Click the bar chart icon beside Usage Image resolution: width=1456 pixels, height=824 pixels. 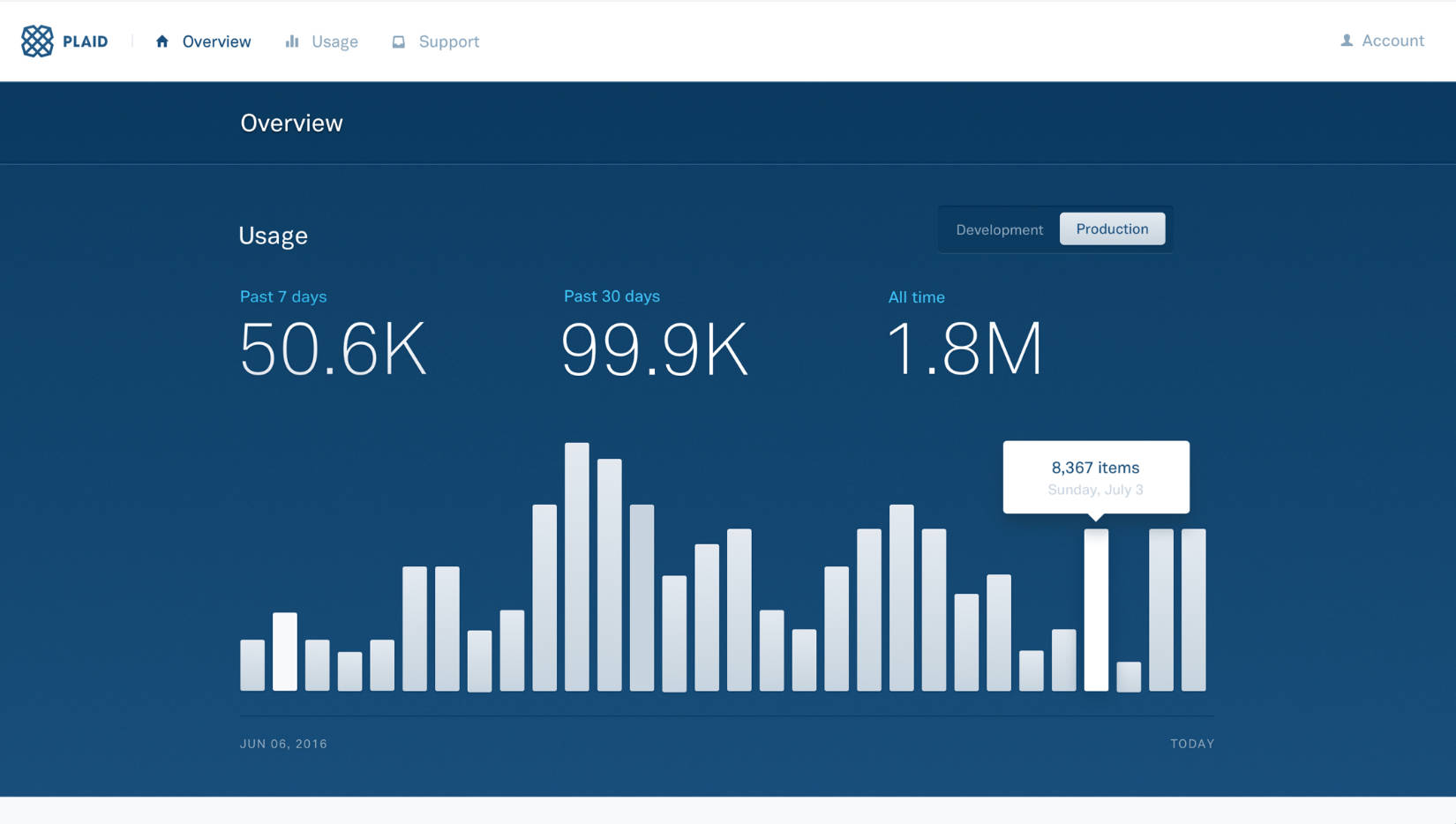pyautogui.click(x=292, y=41)
